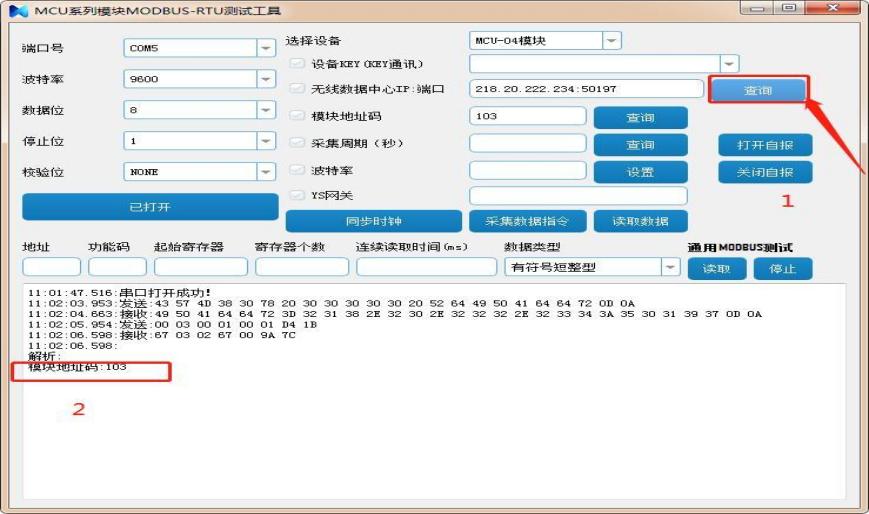Viewport: 869px width, 514px height.
Task: Expand the 选择设备 MCU-04模块 dropdown
Action: coord(612,41)
